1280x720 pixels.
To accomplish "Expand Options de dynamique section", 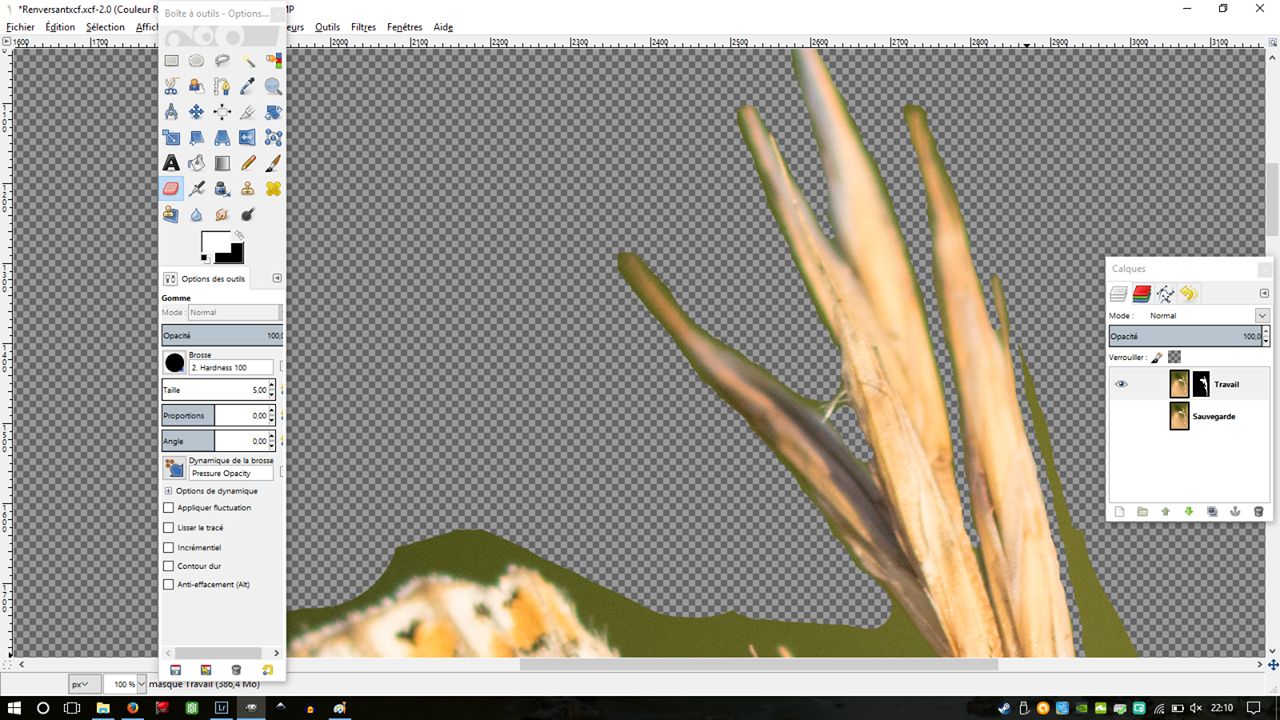I will click(x=168, y=491).
